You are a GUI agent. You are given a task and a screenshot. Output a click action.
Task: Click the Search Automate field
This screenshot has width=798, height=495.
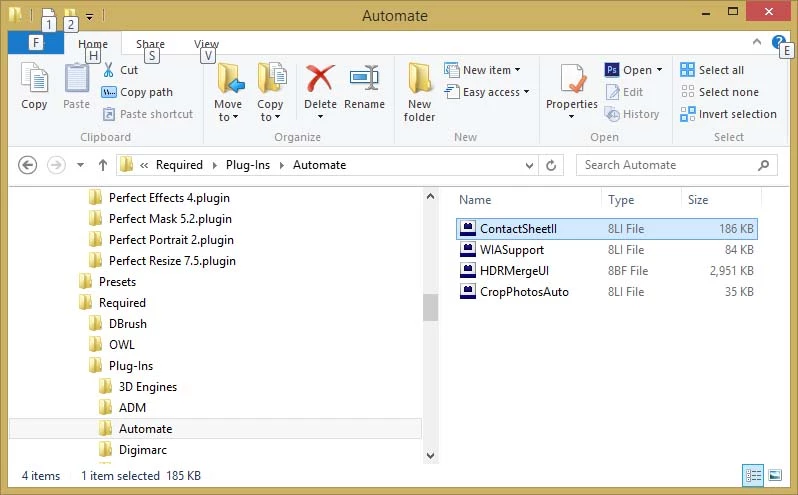coord(677,165)
